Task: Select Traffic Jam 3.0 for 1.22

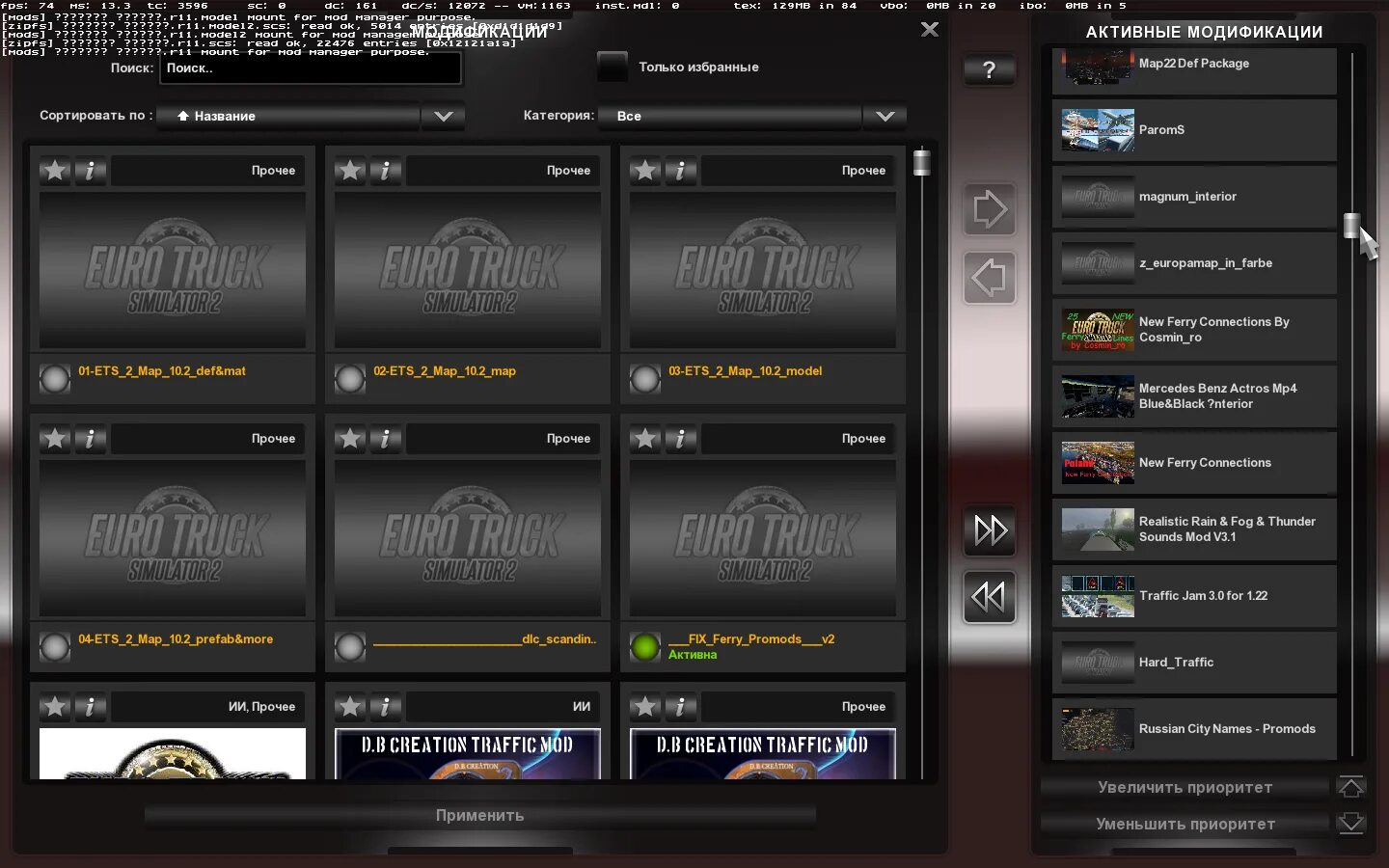Action: (x=1194, y=596)
